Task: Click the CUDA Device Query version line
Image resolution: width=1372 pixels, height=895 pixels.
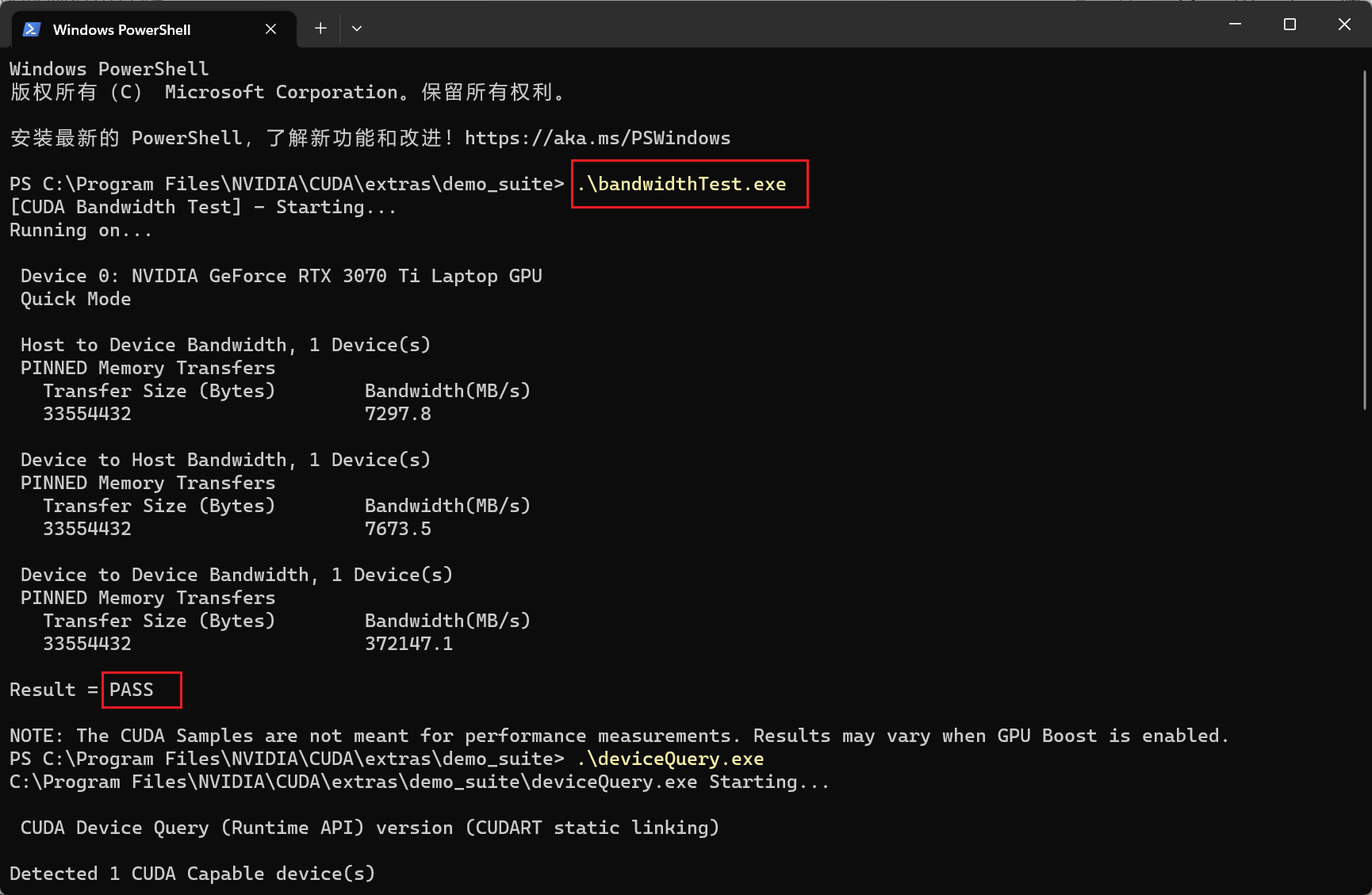Action: point(370,828)
